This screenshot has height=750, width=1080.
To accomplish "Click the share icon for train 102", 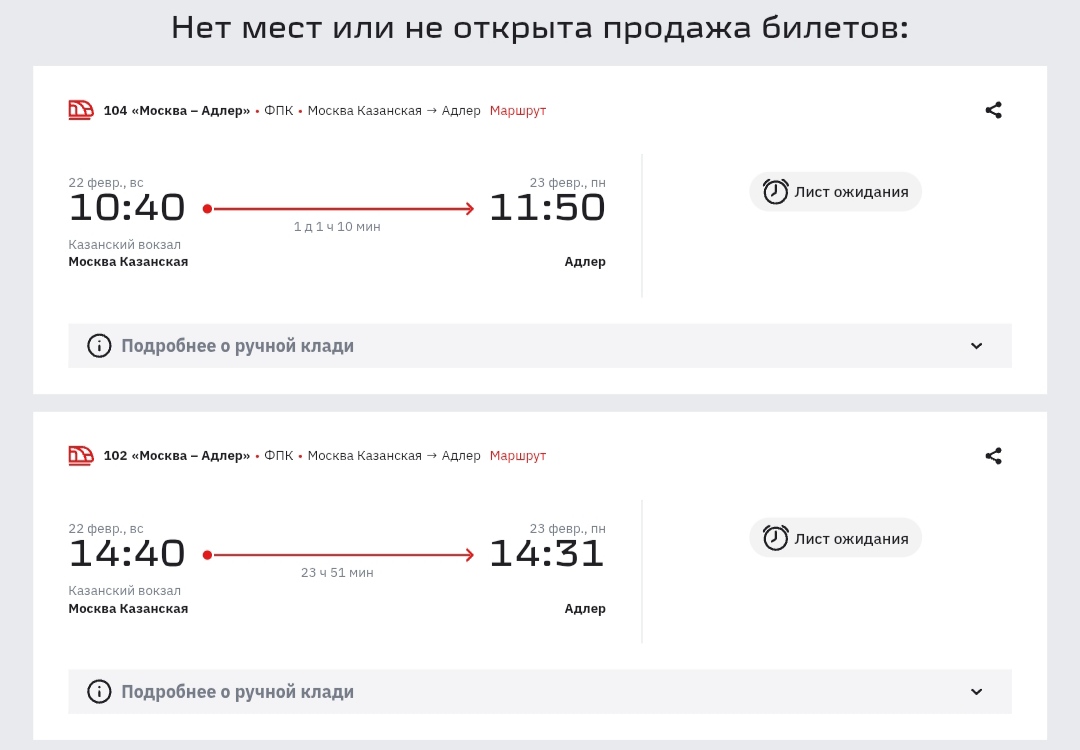I will pyautogui.click(x=993, y=456).
